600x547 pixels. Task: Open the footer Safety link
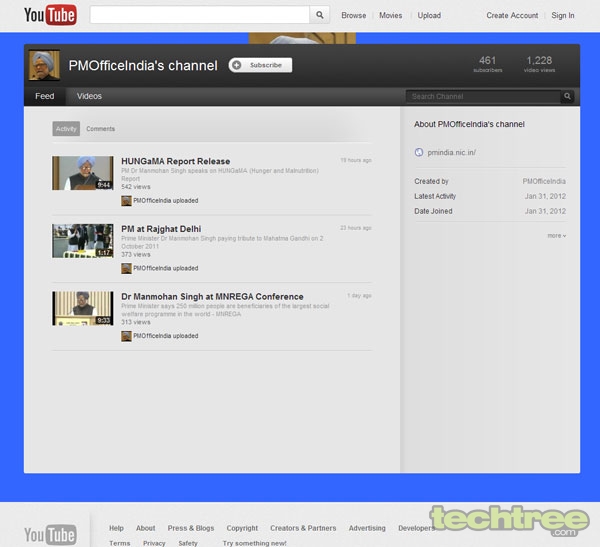[x=188, y=543]
